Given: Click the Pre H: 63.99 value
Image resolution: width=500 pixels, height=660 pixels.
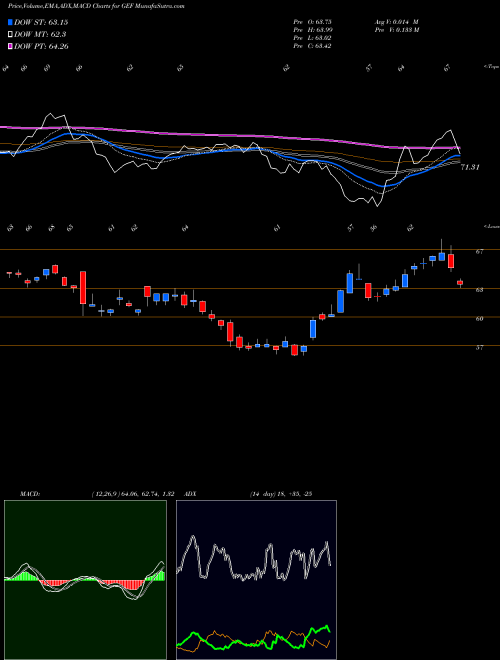Looking at the screenshot, I should tap(312, 30).
